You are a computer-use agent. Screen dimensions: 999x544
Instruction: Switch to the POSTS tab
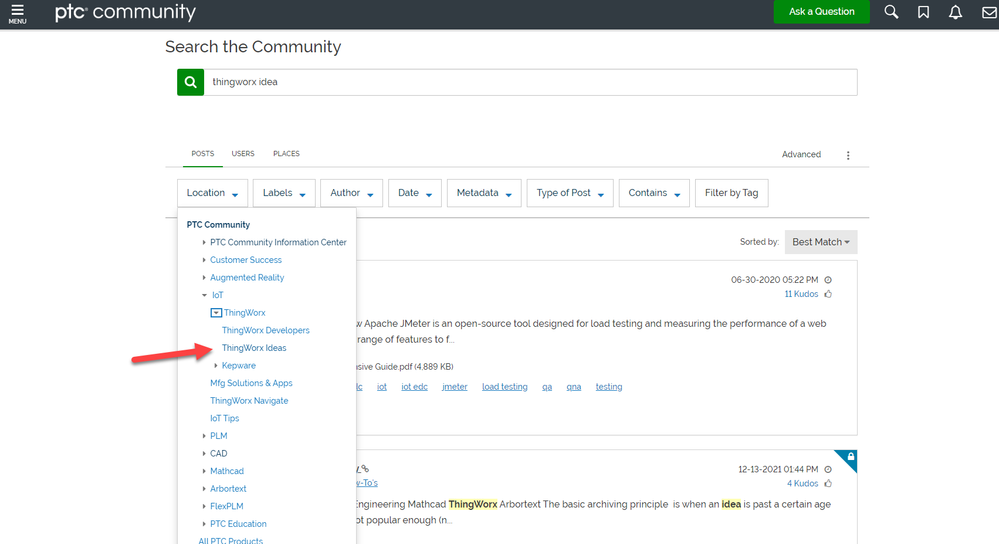point(203,154)
